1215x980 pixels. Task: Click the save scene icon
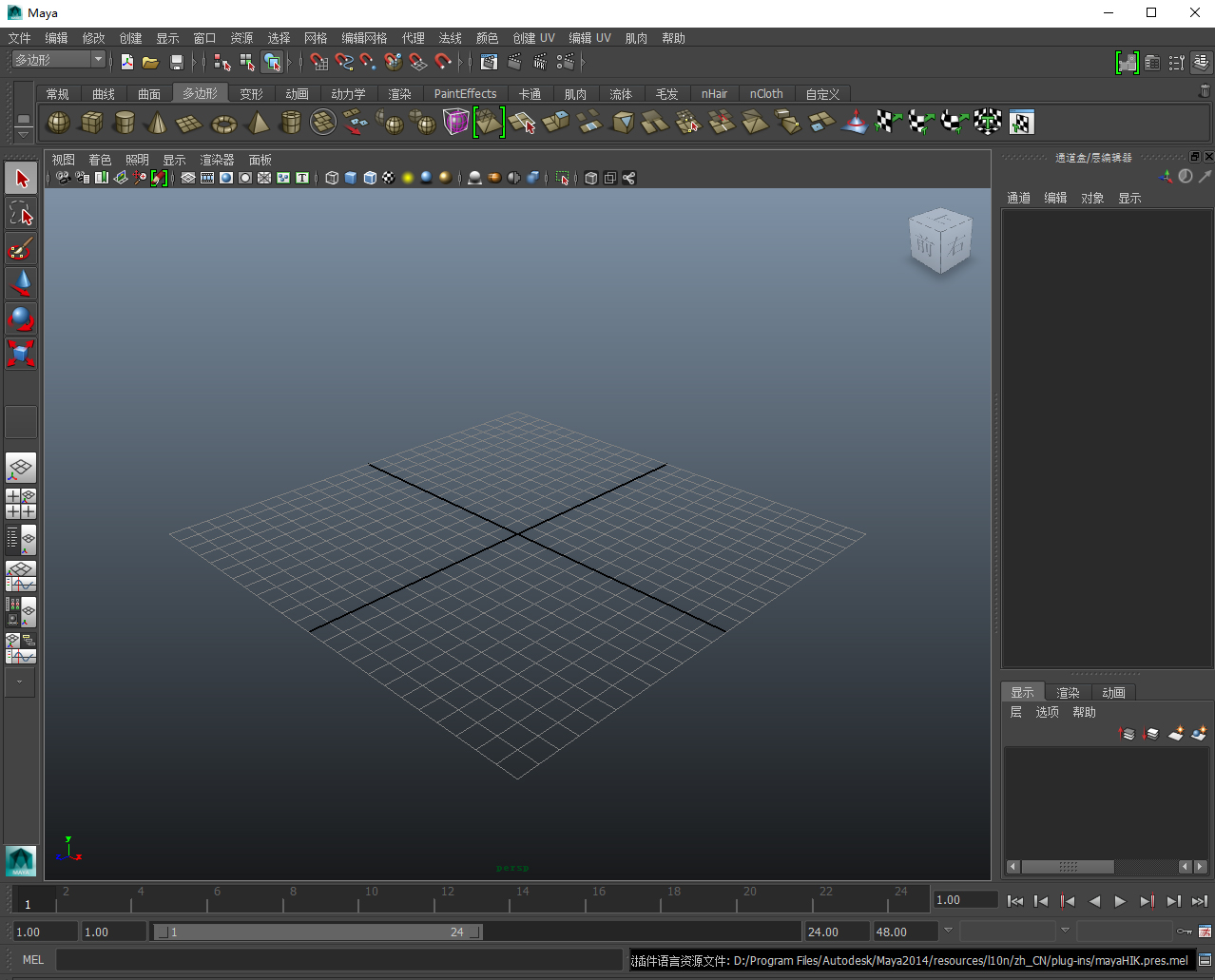pyautogui.click(x=176, y=62)
